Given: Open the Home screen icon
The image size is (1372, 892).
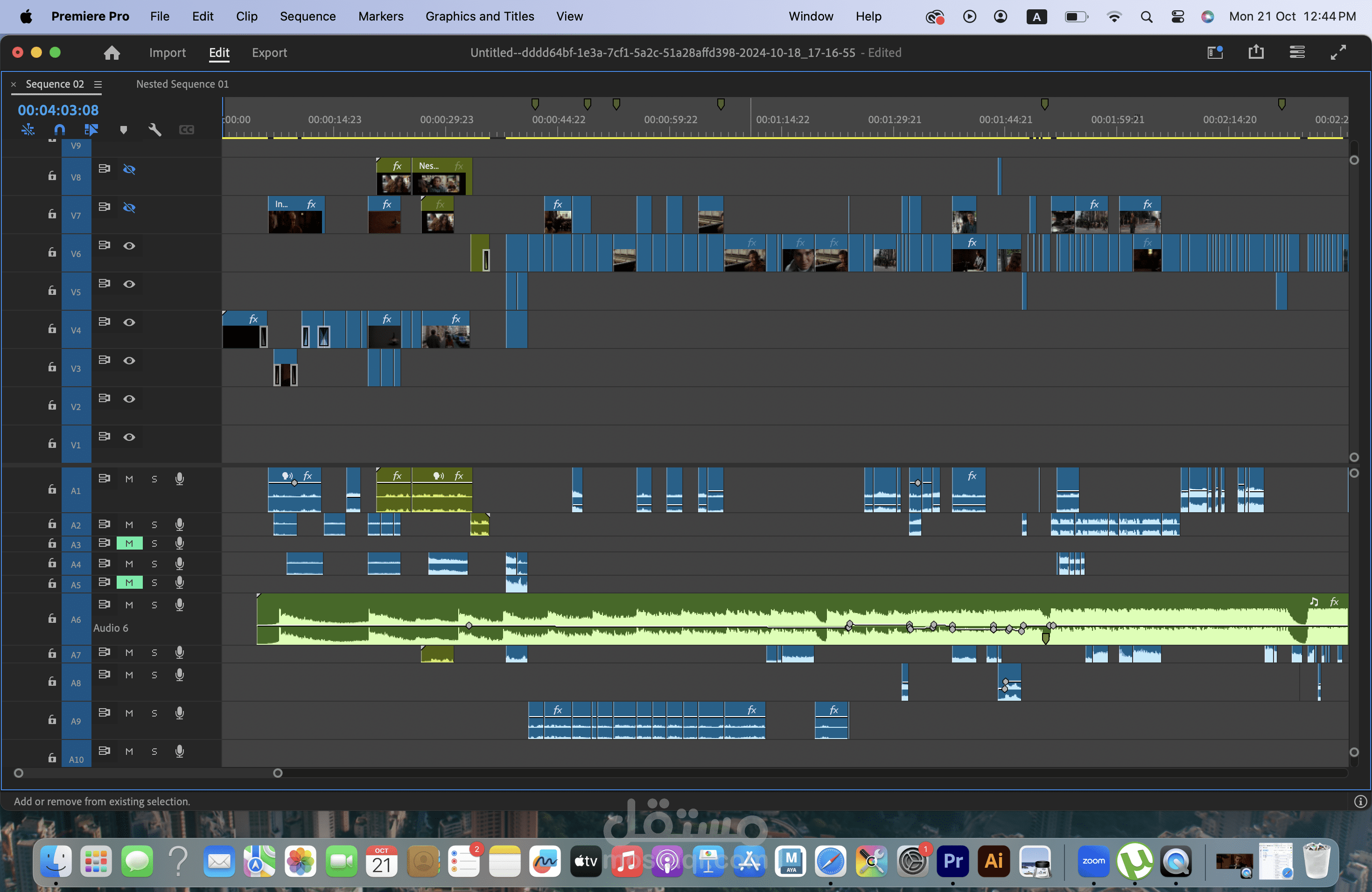Looking at the screenshot, I should click(x=112, y=53).
